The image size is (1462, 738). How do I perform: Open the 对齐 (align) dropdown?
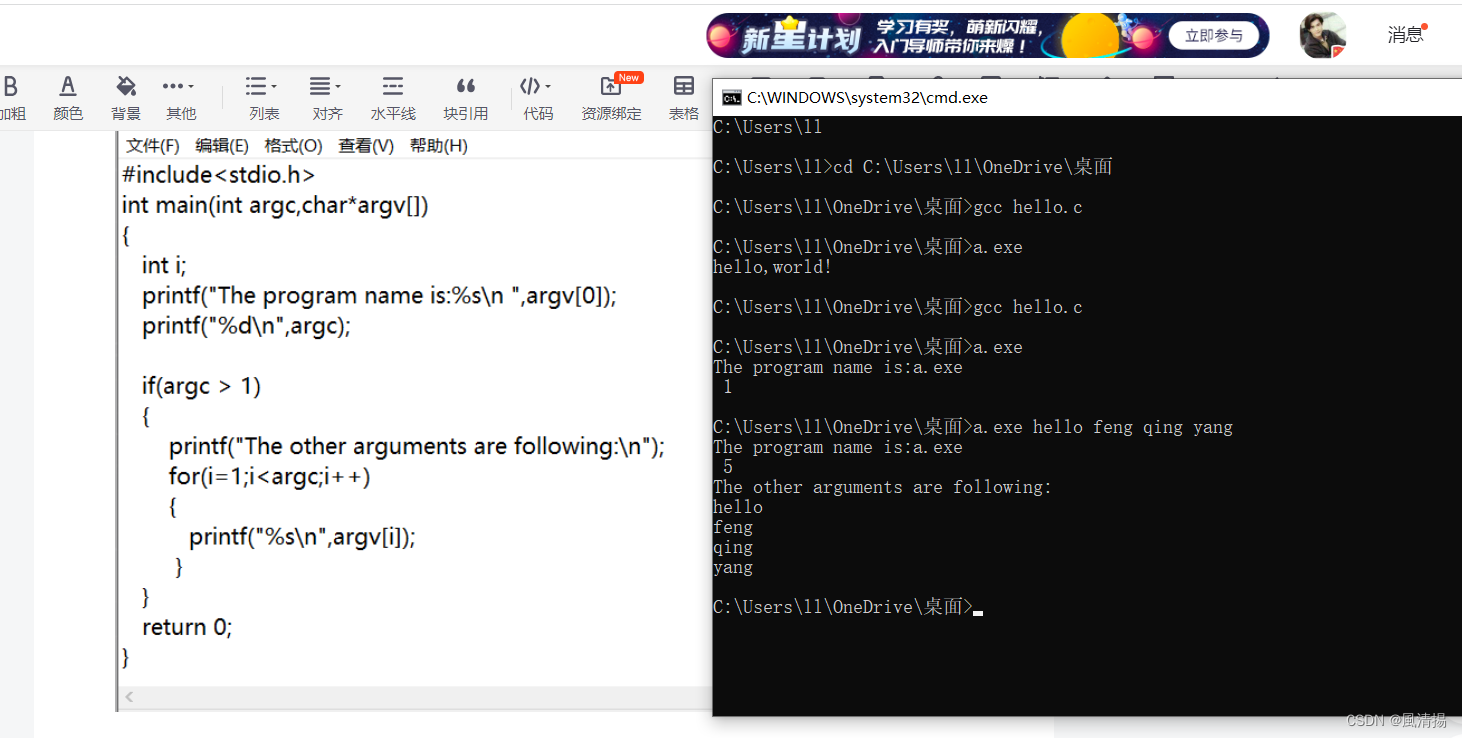point(327,98)
